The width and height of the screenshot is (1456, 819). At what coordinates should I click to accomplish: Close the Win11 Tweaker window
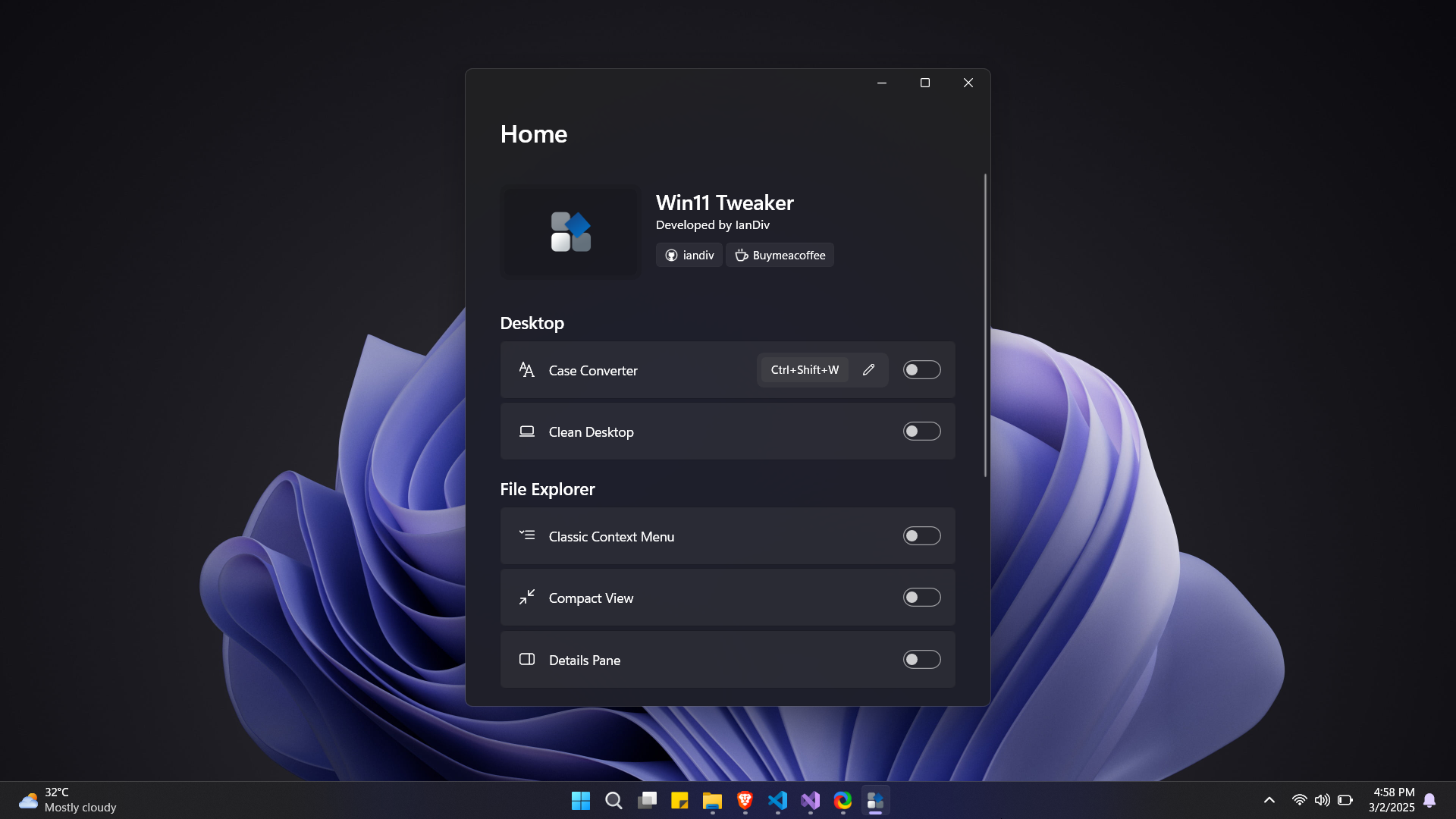coord(968,83)
